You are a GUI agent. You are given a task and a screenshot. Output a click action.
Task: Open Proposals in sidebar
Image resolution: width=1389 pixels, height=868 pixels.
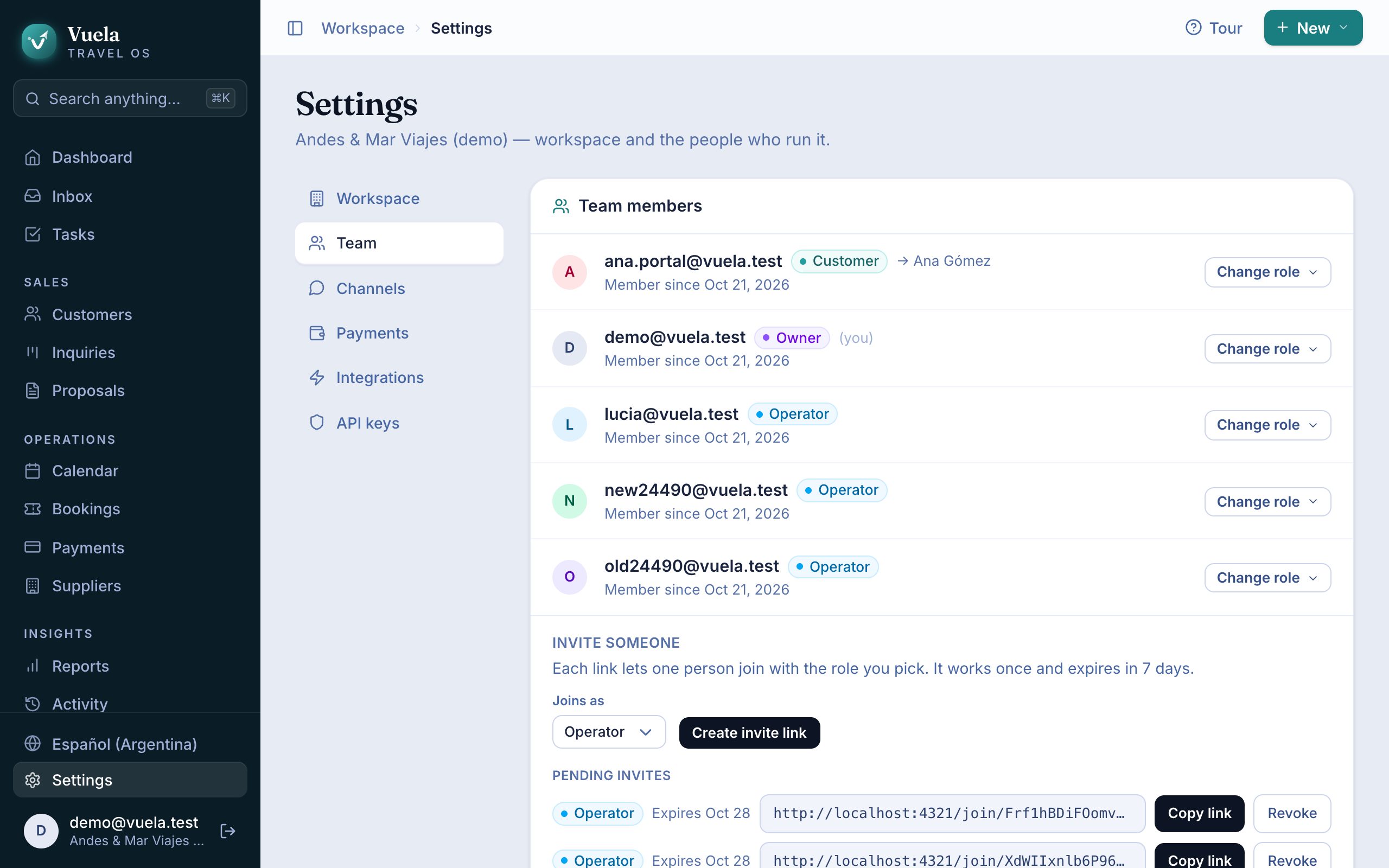[x=130, y=391]
